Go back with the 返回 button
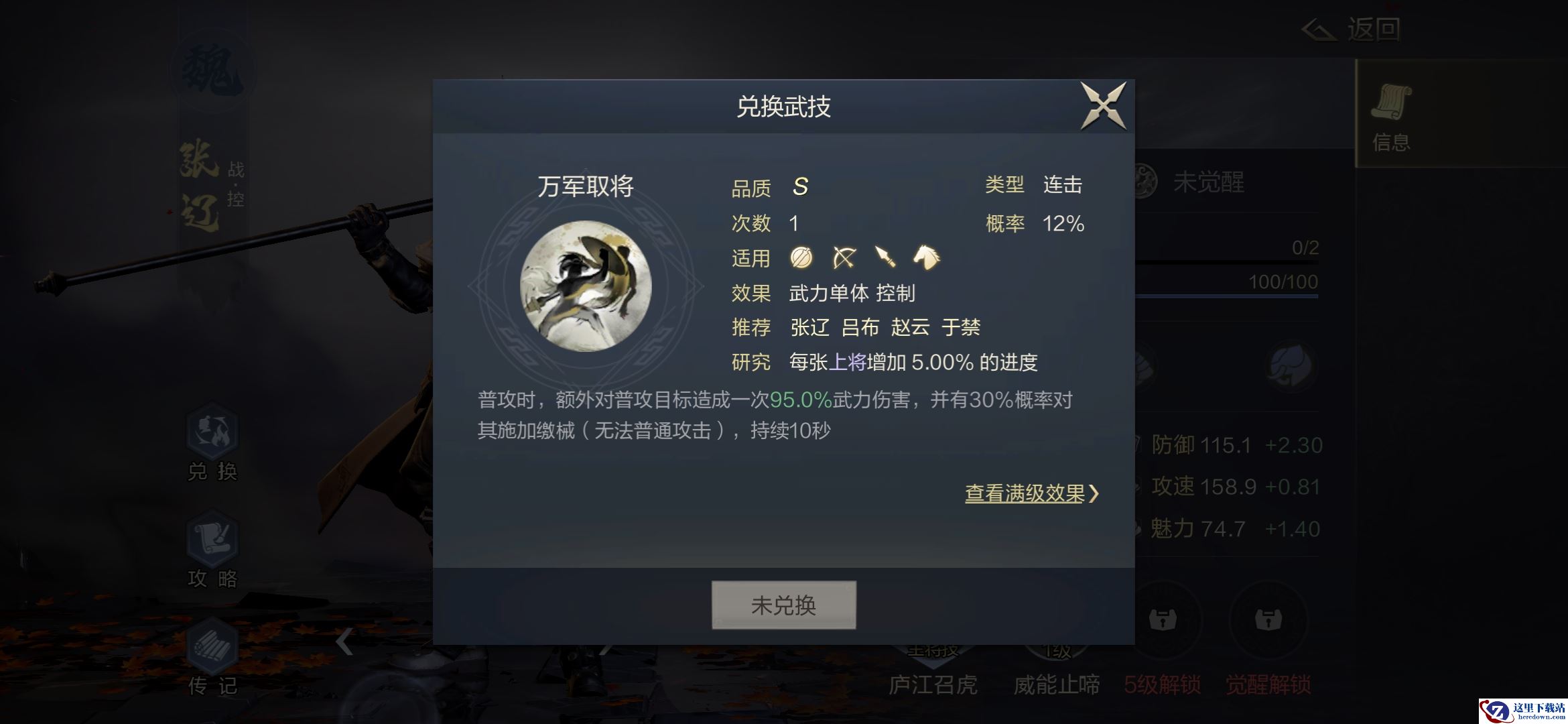This screenshot has width=1568, height=724. tap(1352, 29)
